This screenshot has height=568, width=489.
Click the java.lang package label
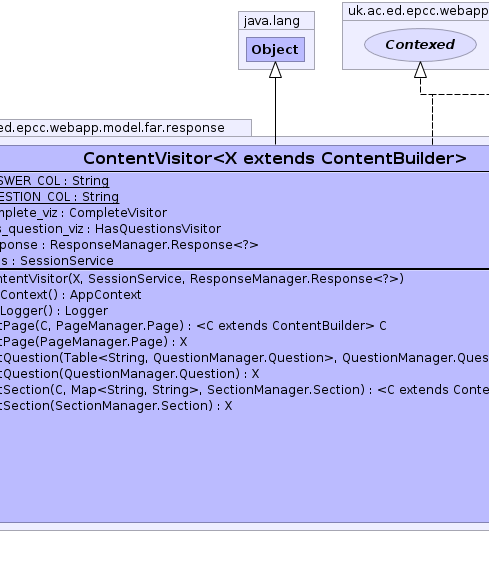(272, 21)
